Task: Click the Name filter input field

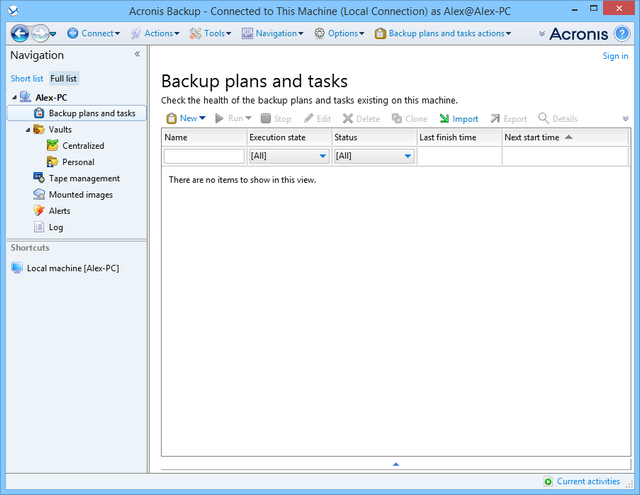Action: pyautogui.click(x=204, y=156)
